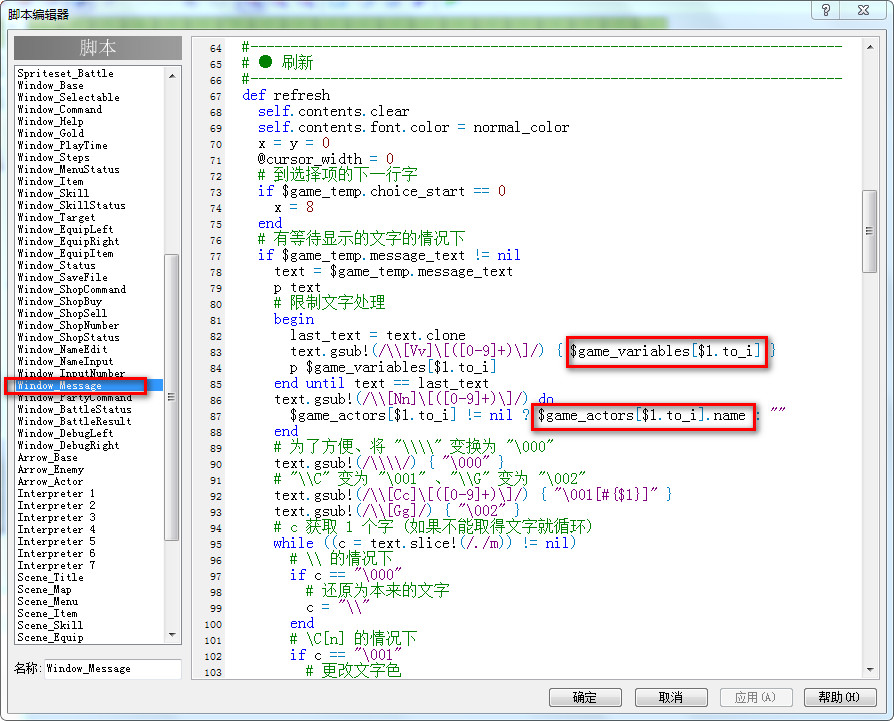Open the Scene_Menu script
The height and width of the screenshot is (721, 894).
click(x=48, y=601)
